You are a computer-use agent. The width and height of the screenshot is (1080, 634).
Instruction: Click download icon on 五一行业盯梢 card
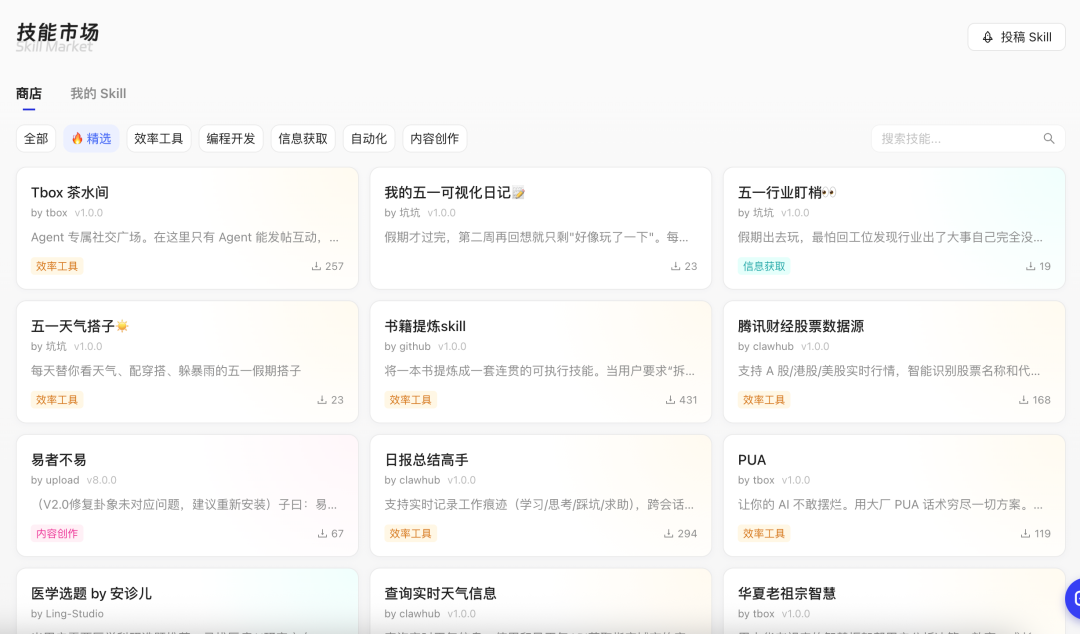pyautogui.click(x=1030, y=266)
